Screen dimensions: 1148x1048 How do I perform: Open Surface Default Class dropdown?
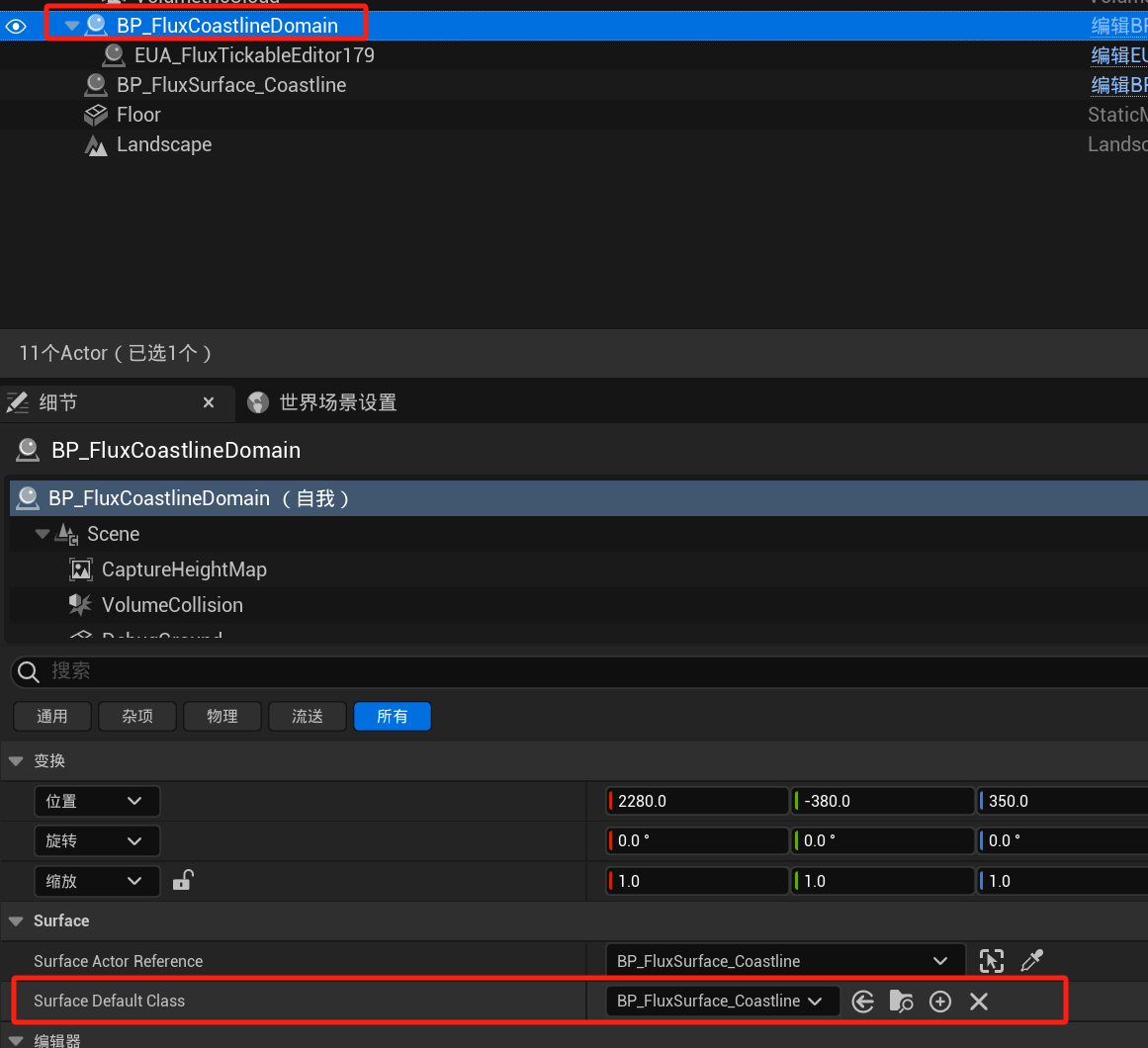click(x=723, y=1002)
